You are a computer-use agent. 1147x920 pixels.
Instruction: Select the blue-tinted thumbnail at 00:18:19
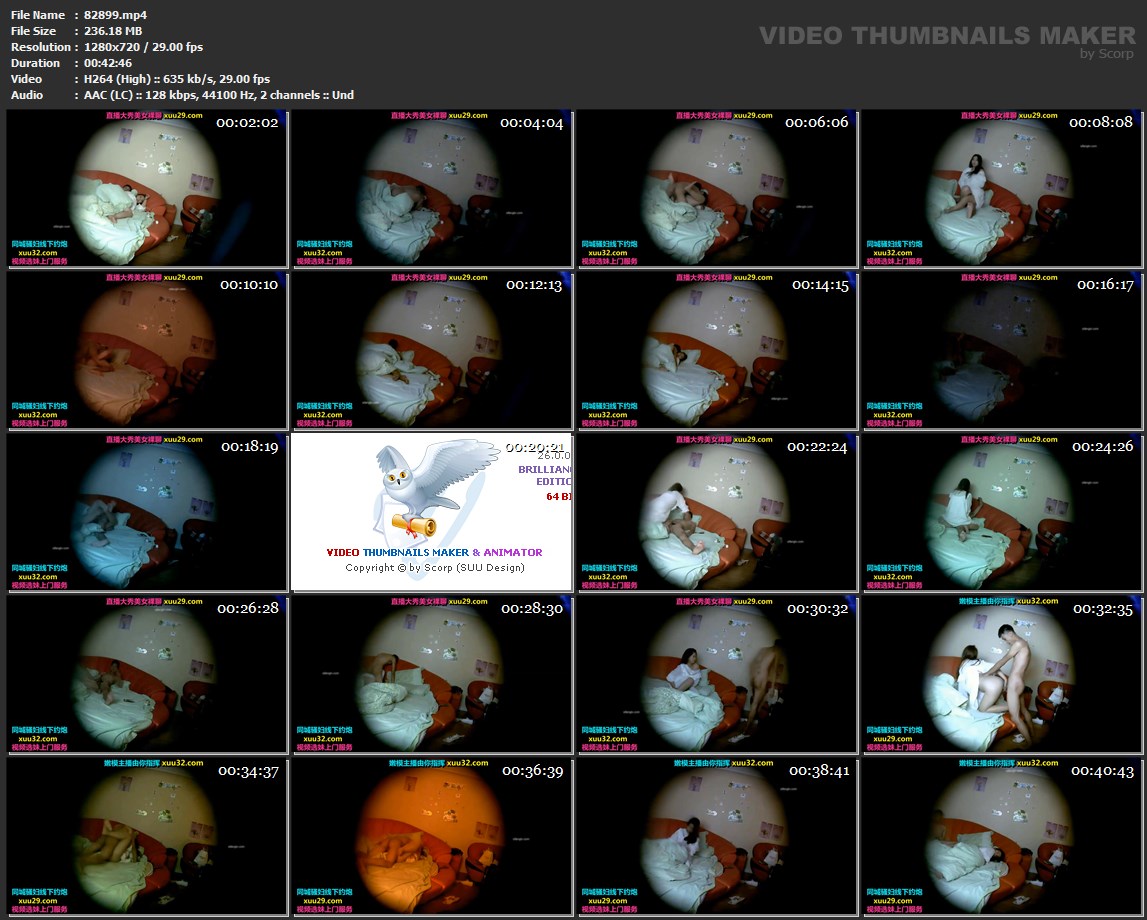pyautogui.click(x=146, y=512)
